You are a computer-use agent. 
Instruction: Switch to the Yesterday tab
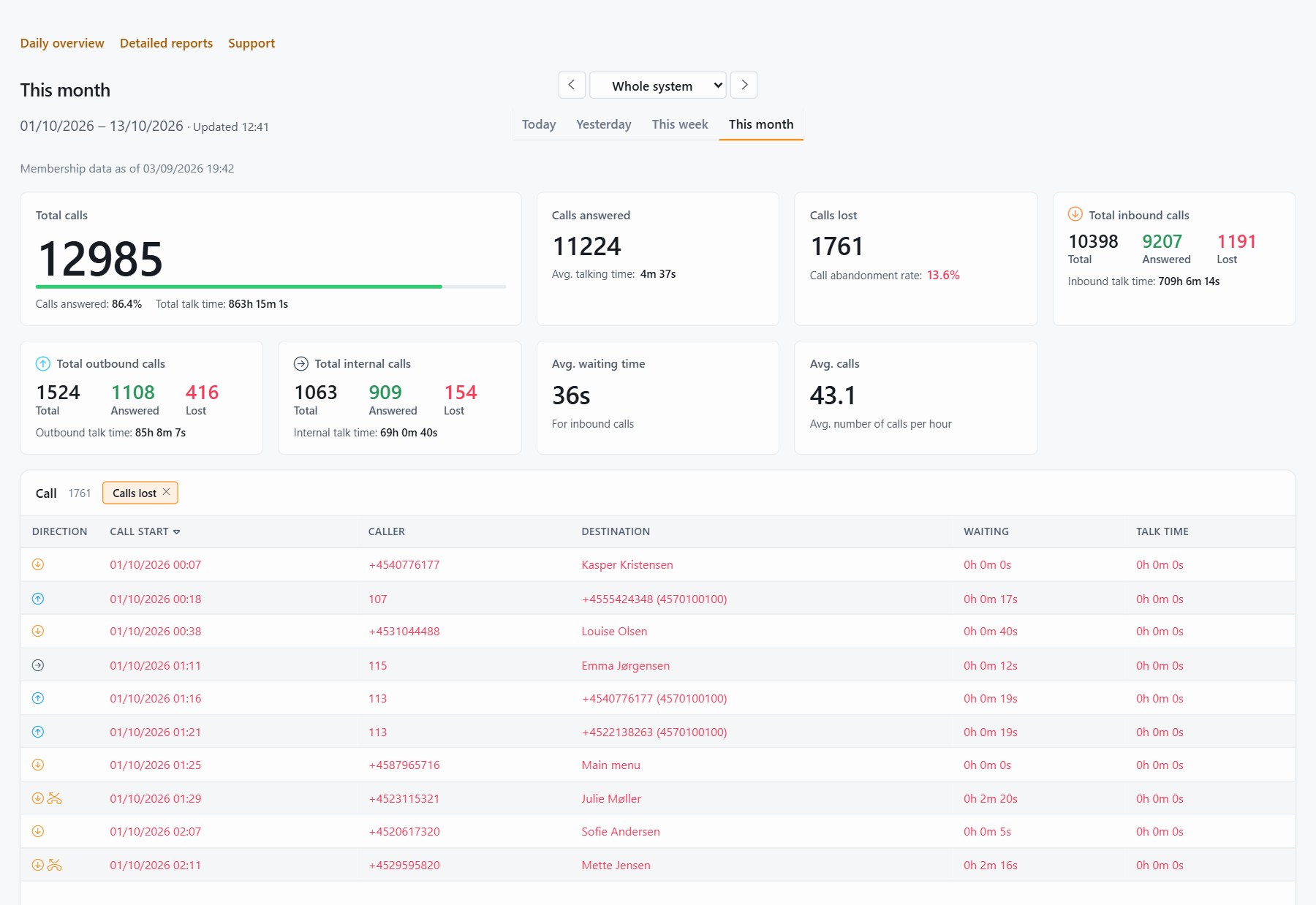[604, 124]
